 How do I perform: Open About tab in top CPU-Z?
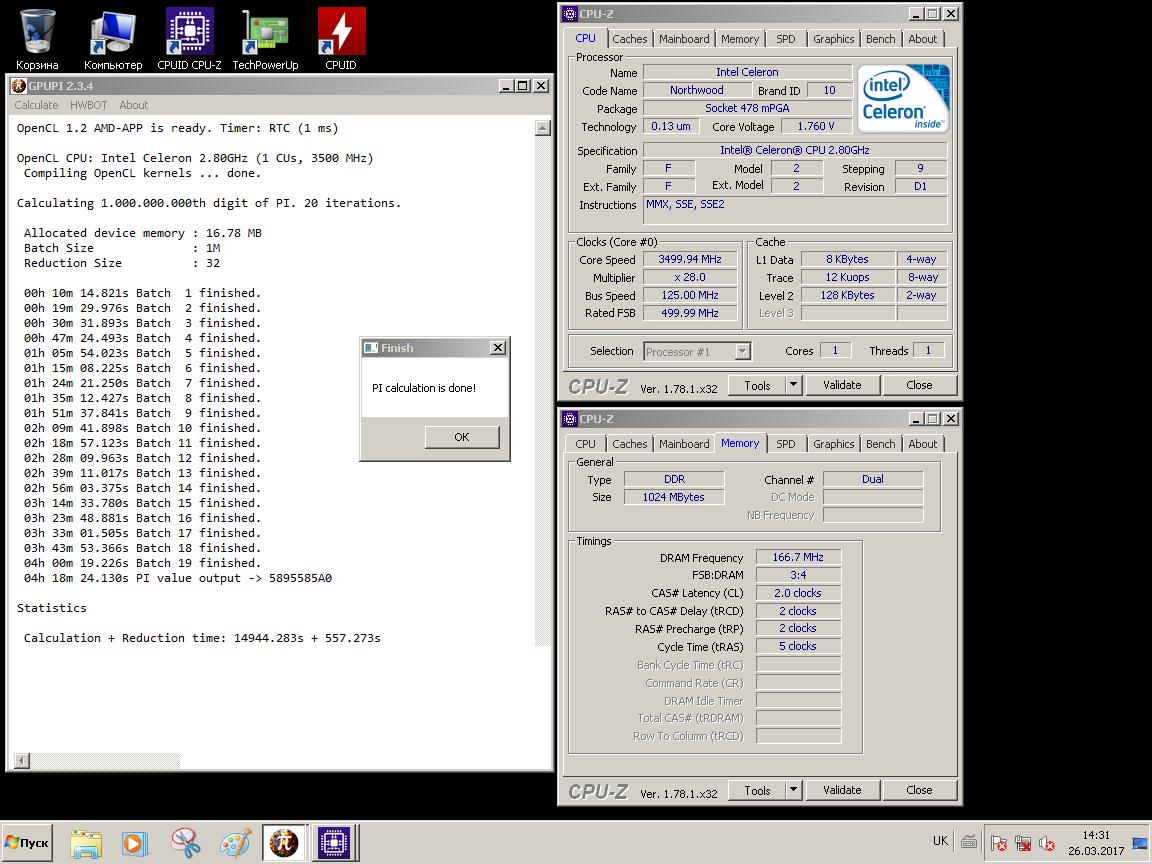click(x=923, y=39)
